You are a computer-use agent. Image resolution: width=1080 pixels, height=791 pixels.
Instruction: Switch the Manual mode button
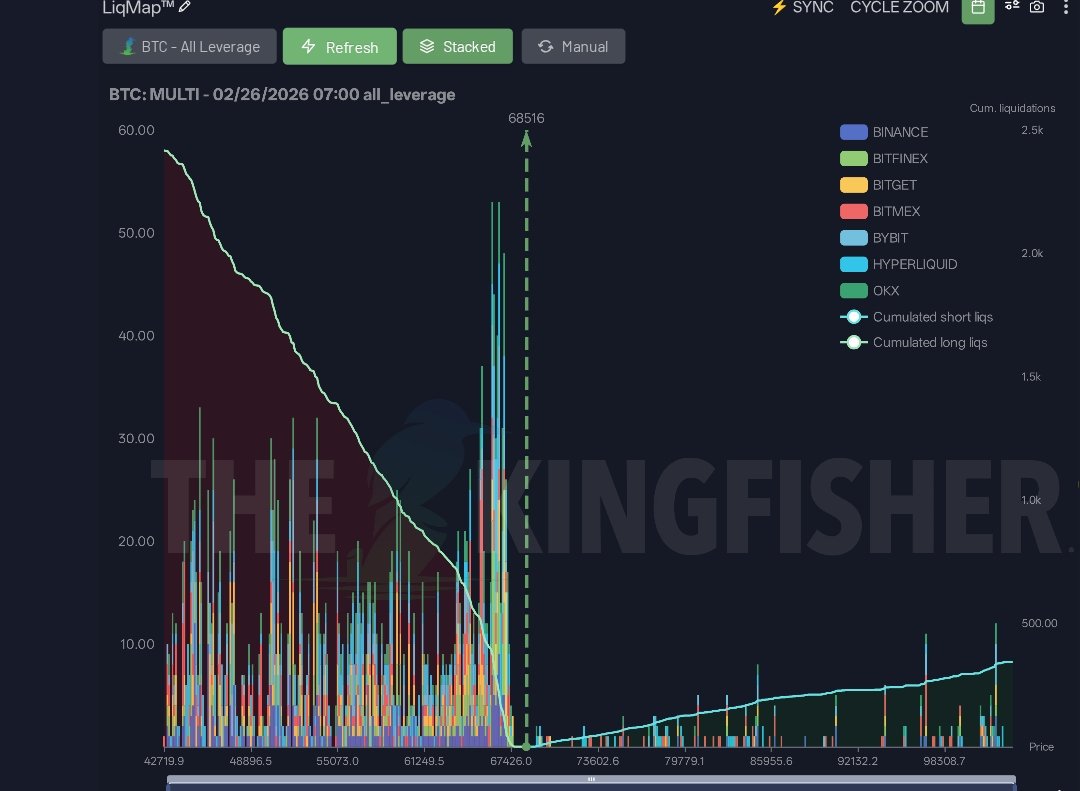pyautogui.click(x=573, y=46)
